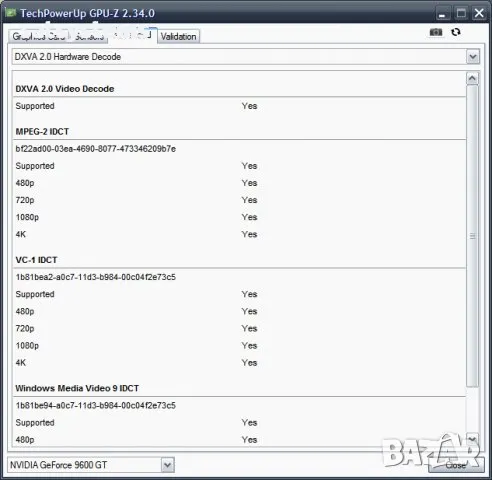Click GUID 1b81be94-a0c7-11d3-b984-00c04f2e73c5

(96, 405)
